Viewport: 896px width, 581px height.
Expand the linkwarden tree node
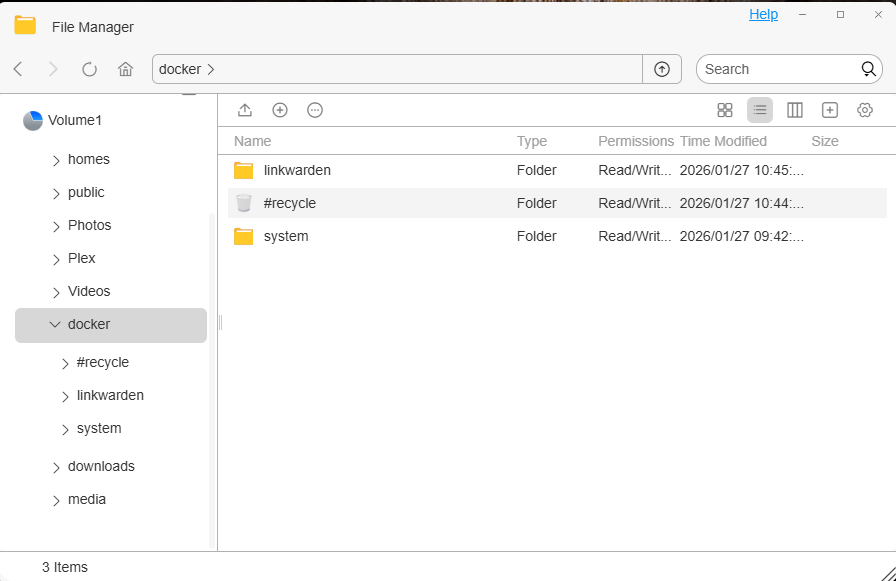[x=65, y=396]
